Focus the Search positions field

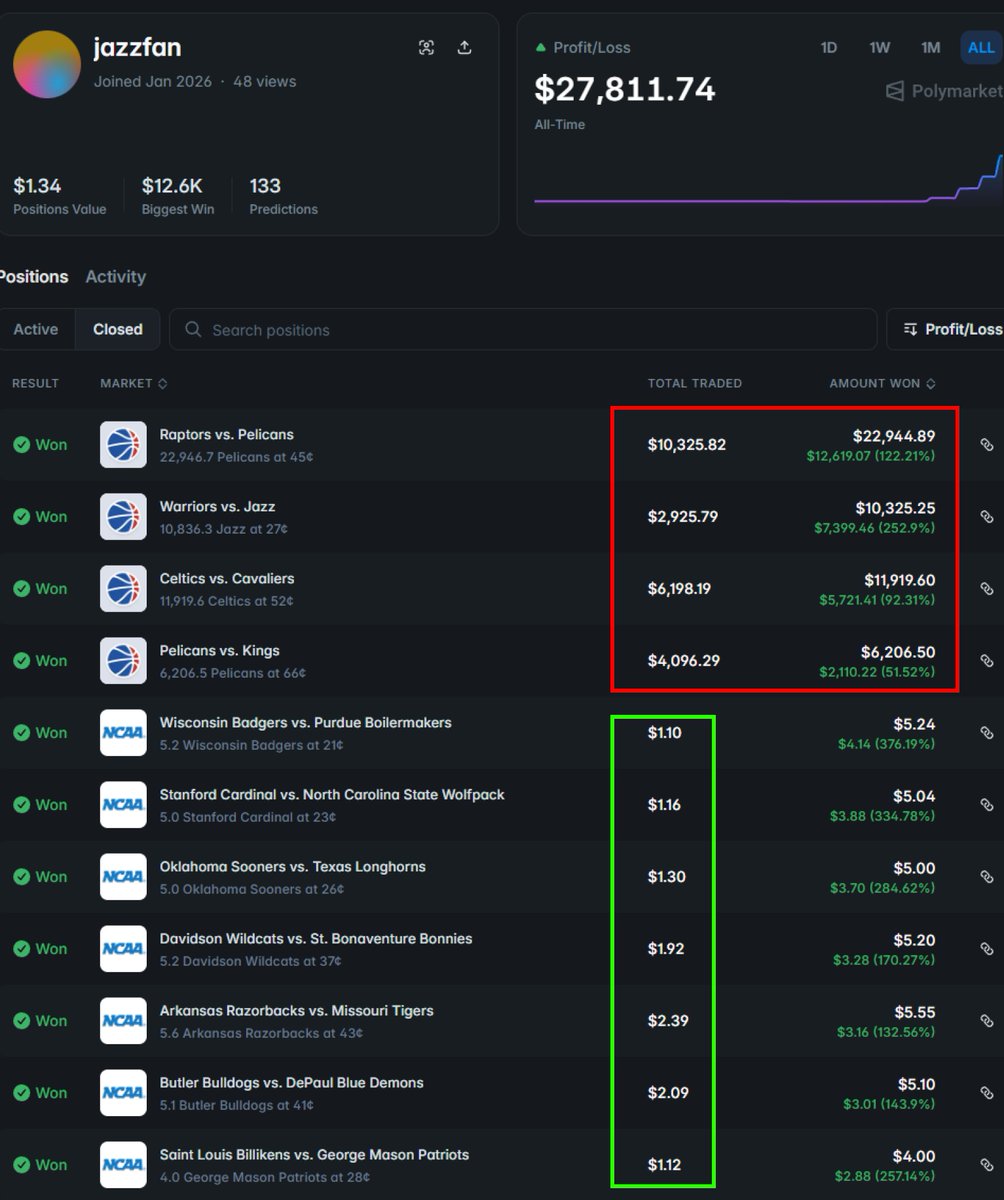click(x=523, y=329)
